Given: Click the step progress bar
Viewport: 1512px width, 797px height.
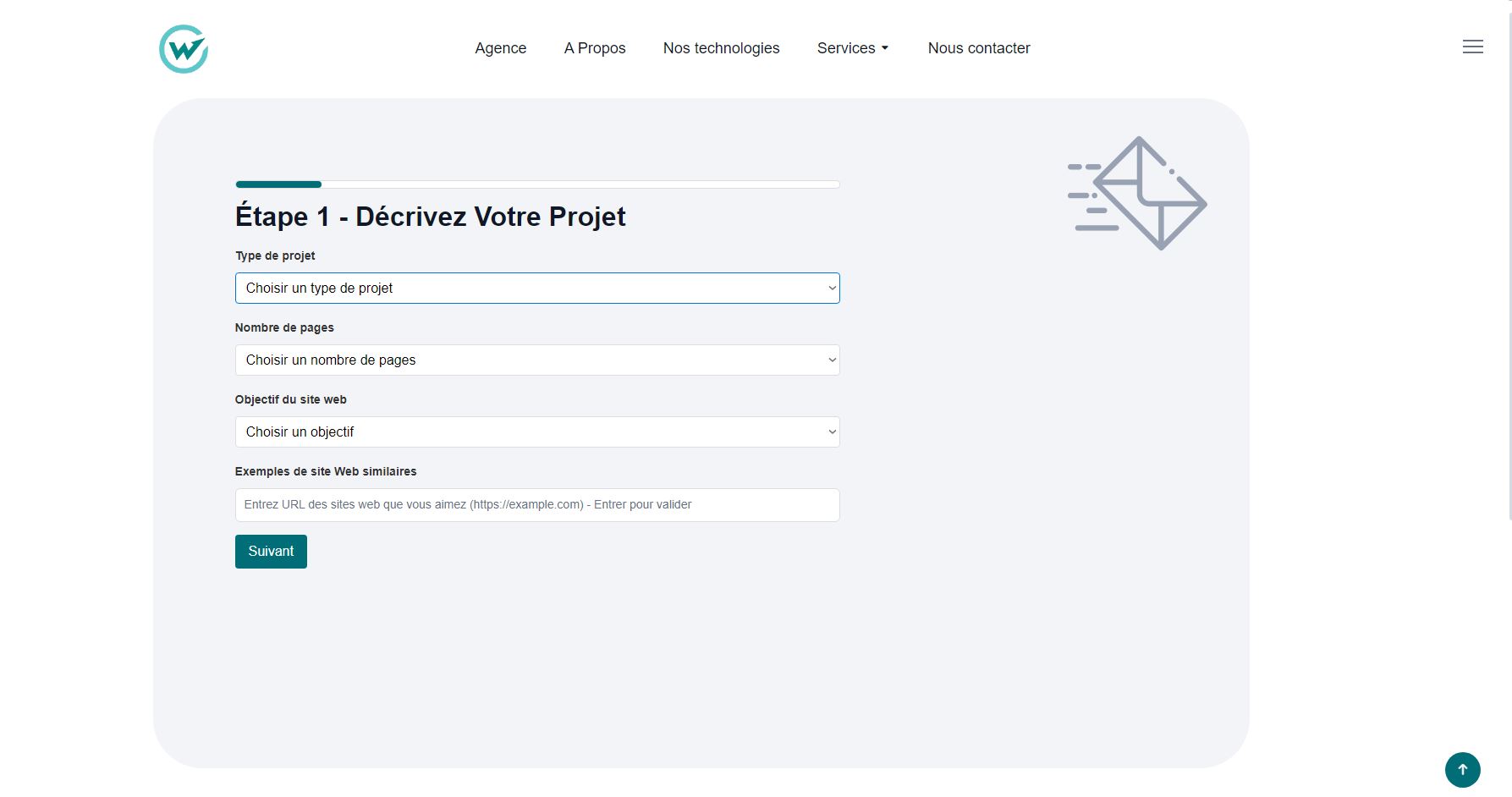Looking at the screenshot, I should pyautogui.click(x=537, y=184).
